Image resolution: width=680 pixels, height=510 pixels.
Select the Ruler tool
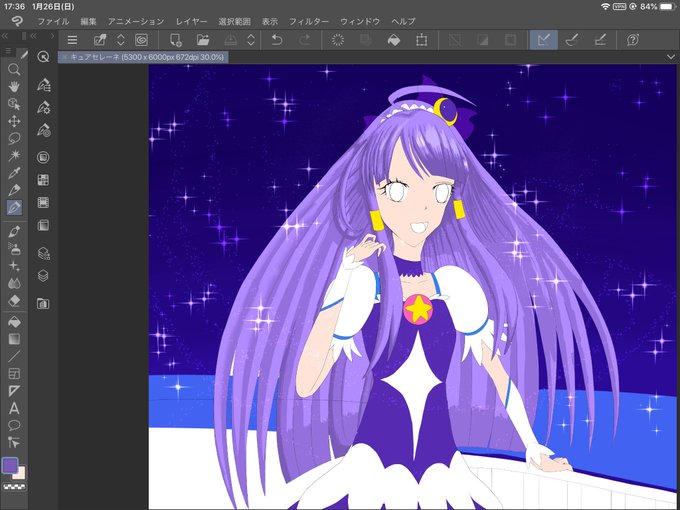(x=14, y=391)
